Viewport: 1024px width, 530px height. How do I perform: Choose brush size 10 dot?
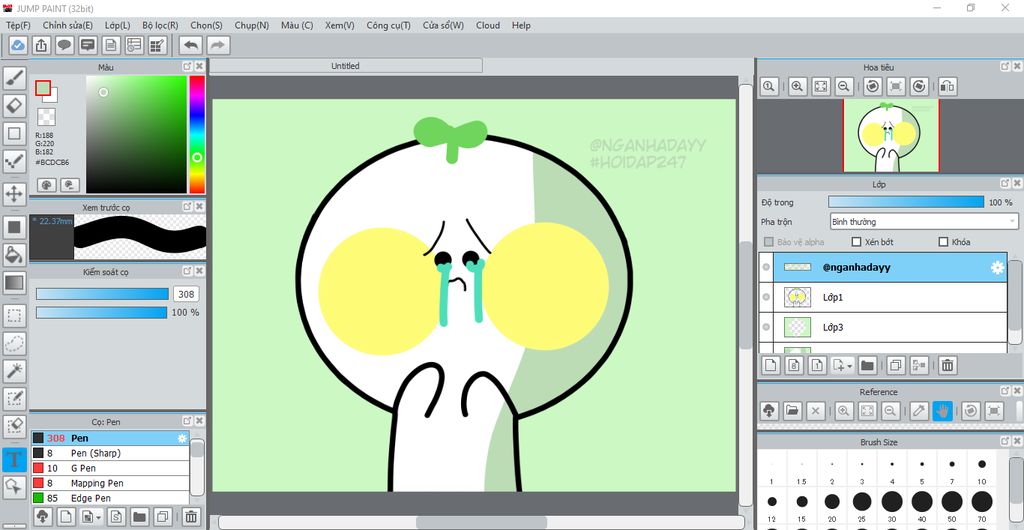[x=982, y=464]
